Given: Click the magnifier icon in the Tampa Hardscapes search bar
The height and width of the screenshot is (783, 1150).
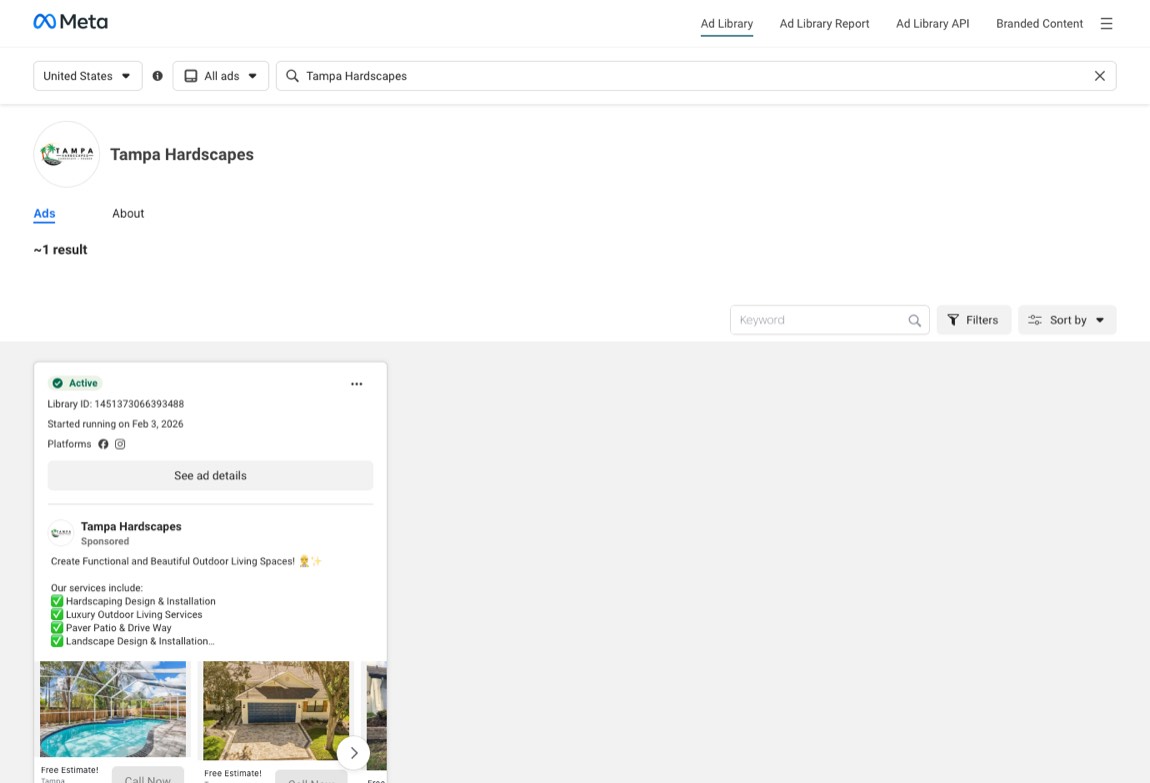Looking at the screenshot, I should [x=292, y=76].
